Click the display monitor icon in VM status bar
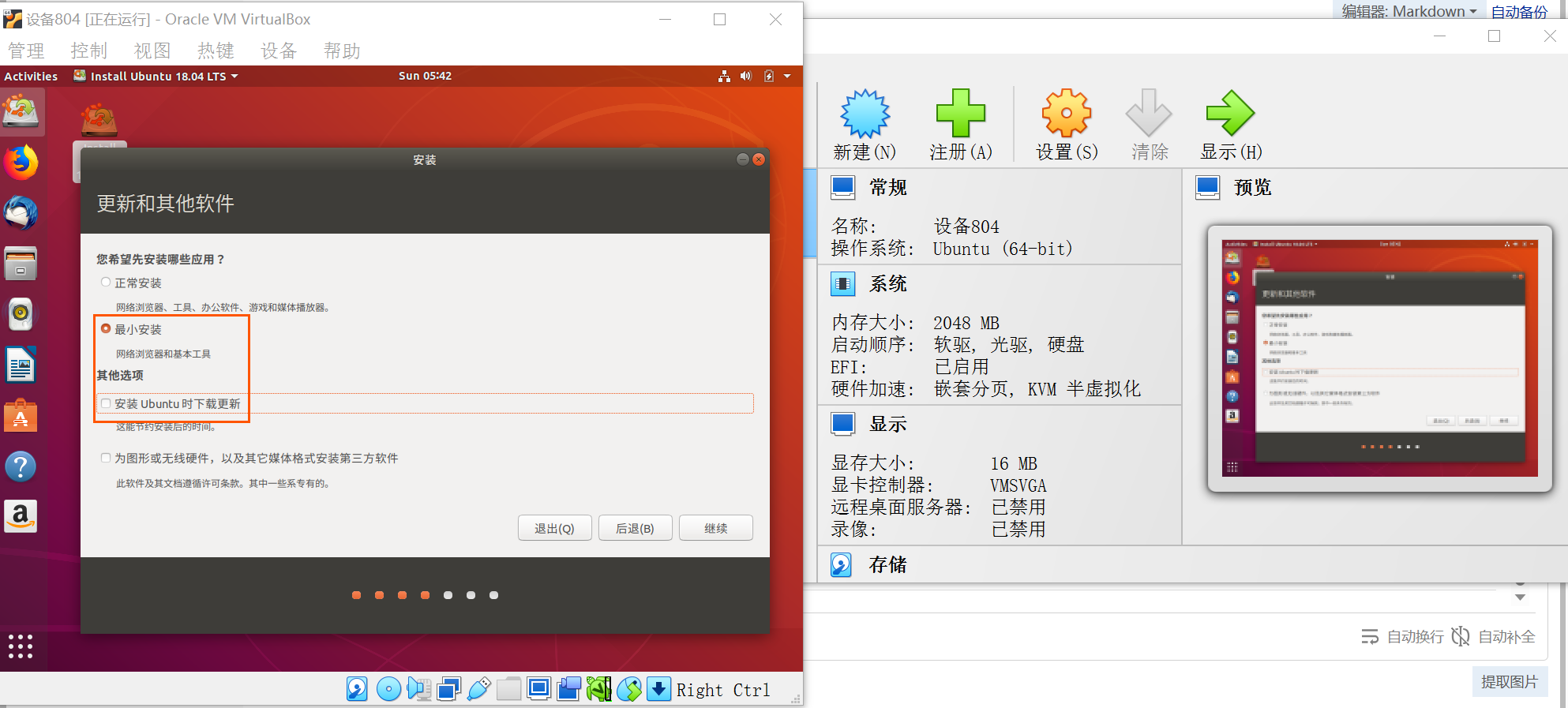This screenshot has height=708, width=1568. pos(538,689)
